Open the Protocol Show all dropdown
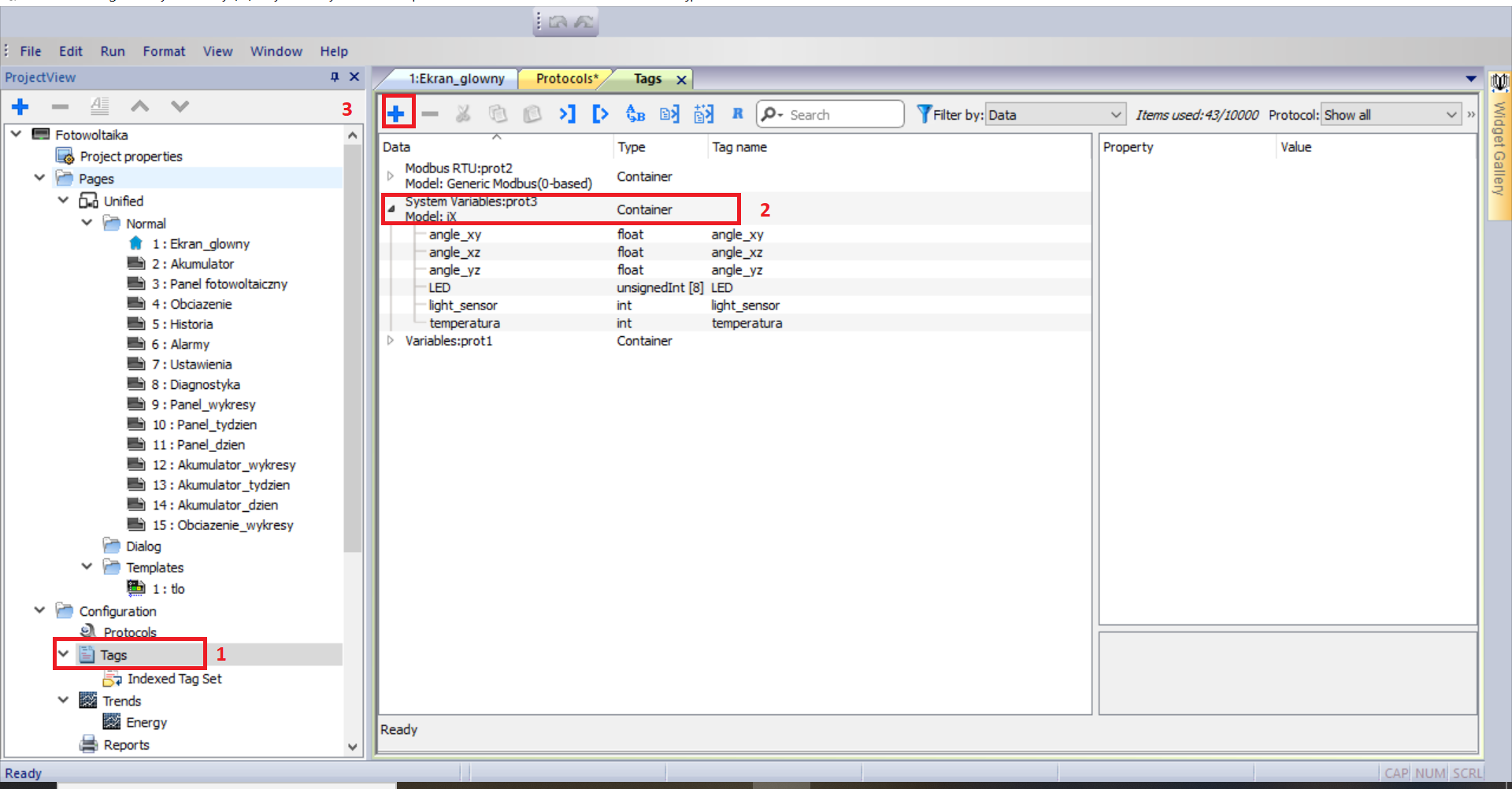This screenshot has width=1512, height=789. pos(1391,115)
